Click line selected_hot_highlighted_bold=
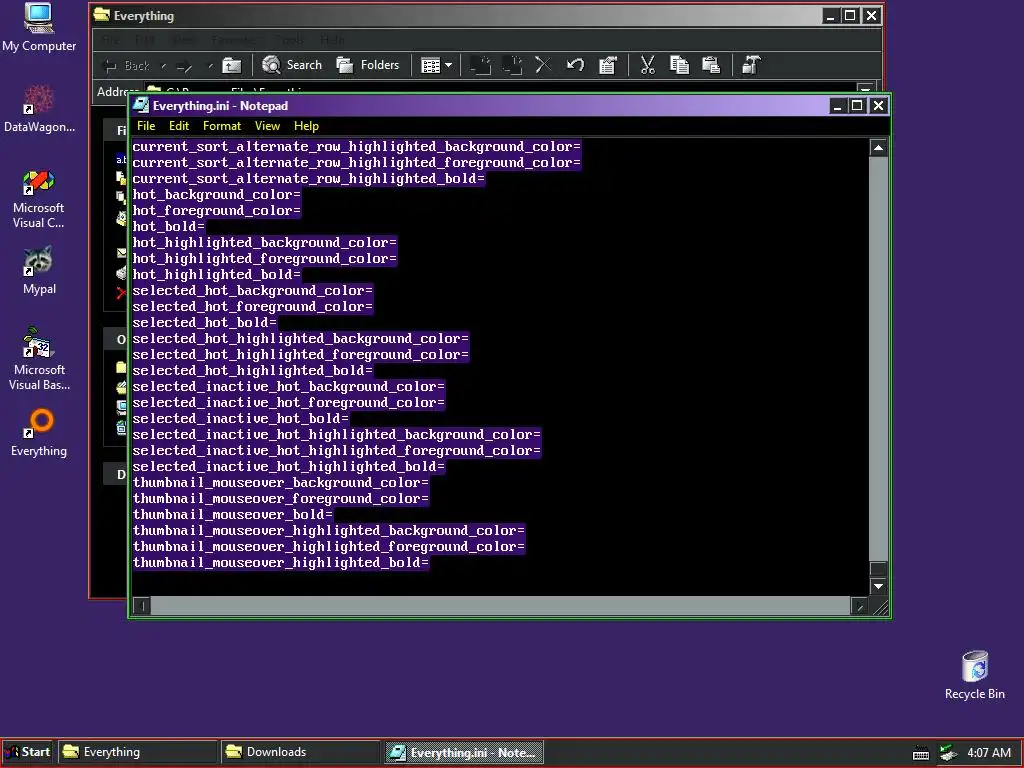 [253, 370]
